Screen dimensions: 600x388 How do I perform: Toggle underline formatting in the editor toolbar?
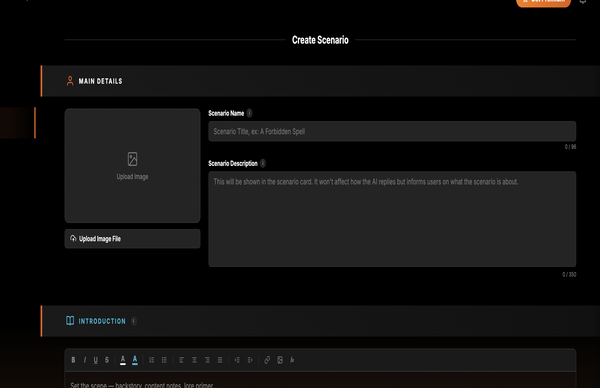(96, 360)
